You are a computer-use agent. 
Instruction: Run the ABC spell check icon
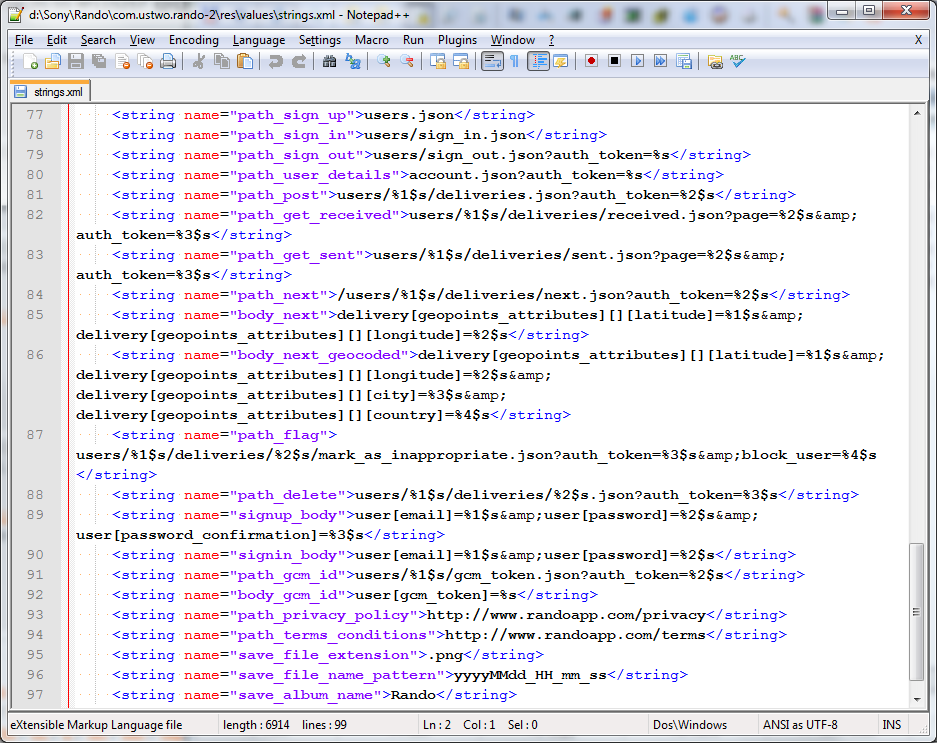click(x=737, y=61)
